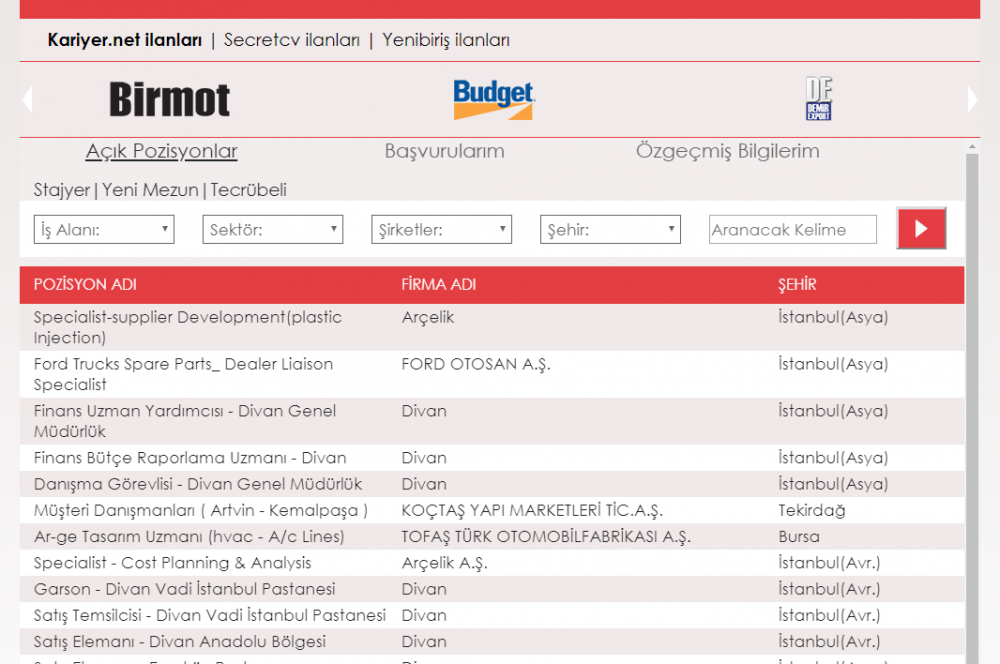Click the red search arrow button
The width and height of the screenshot is (1000, 664).
coord(921,228)
